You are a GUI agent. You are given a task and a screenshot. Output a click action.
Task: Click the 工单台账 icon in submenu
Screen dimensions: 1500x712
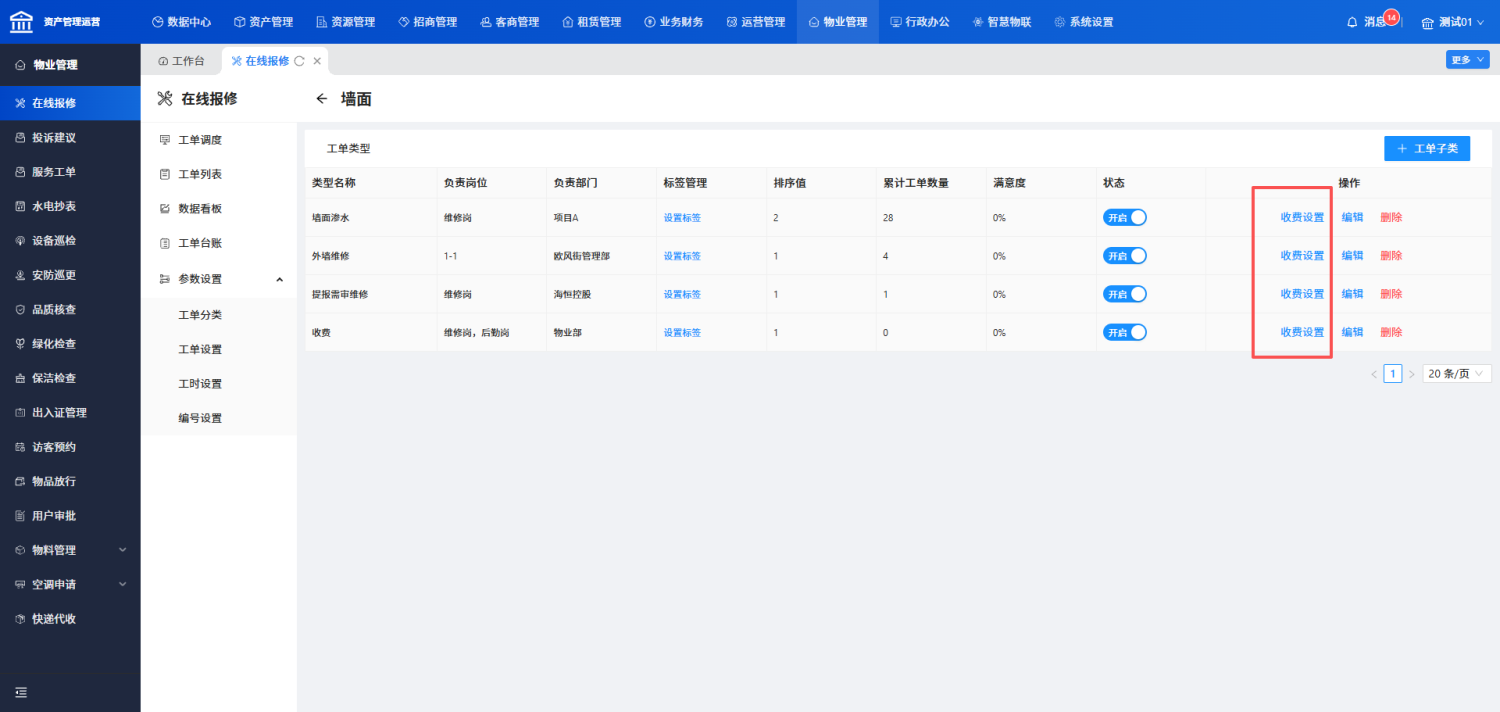pos(165,243)
